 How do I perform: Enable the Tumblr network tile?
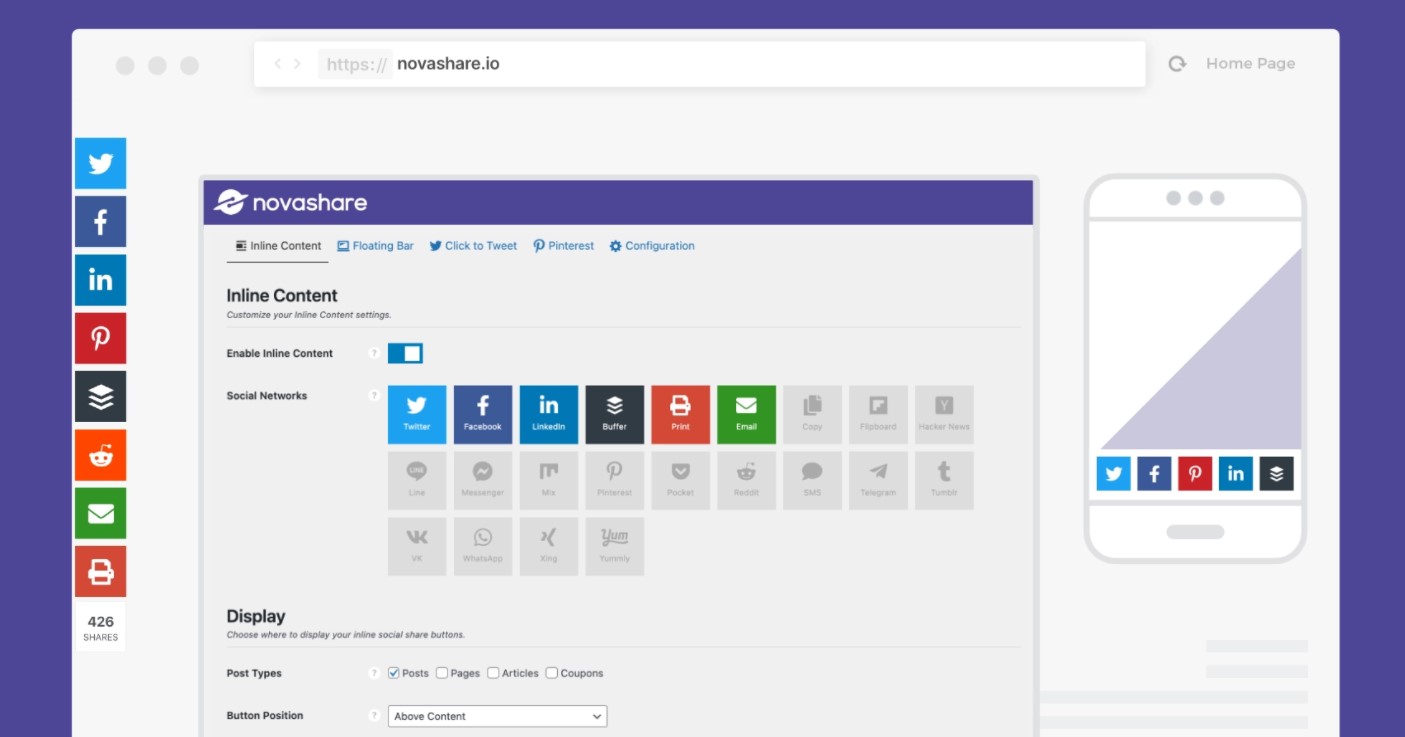tap(944, 480)
